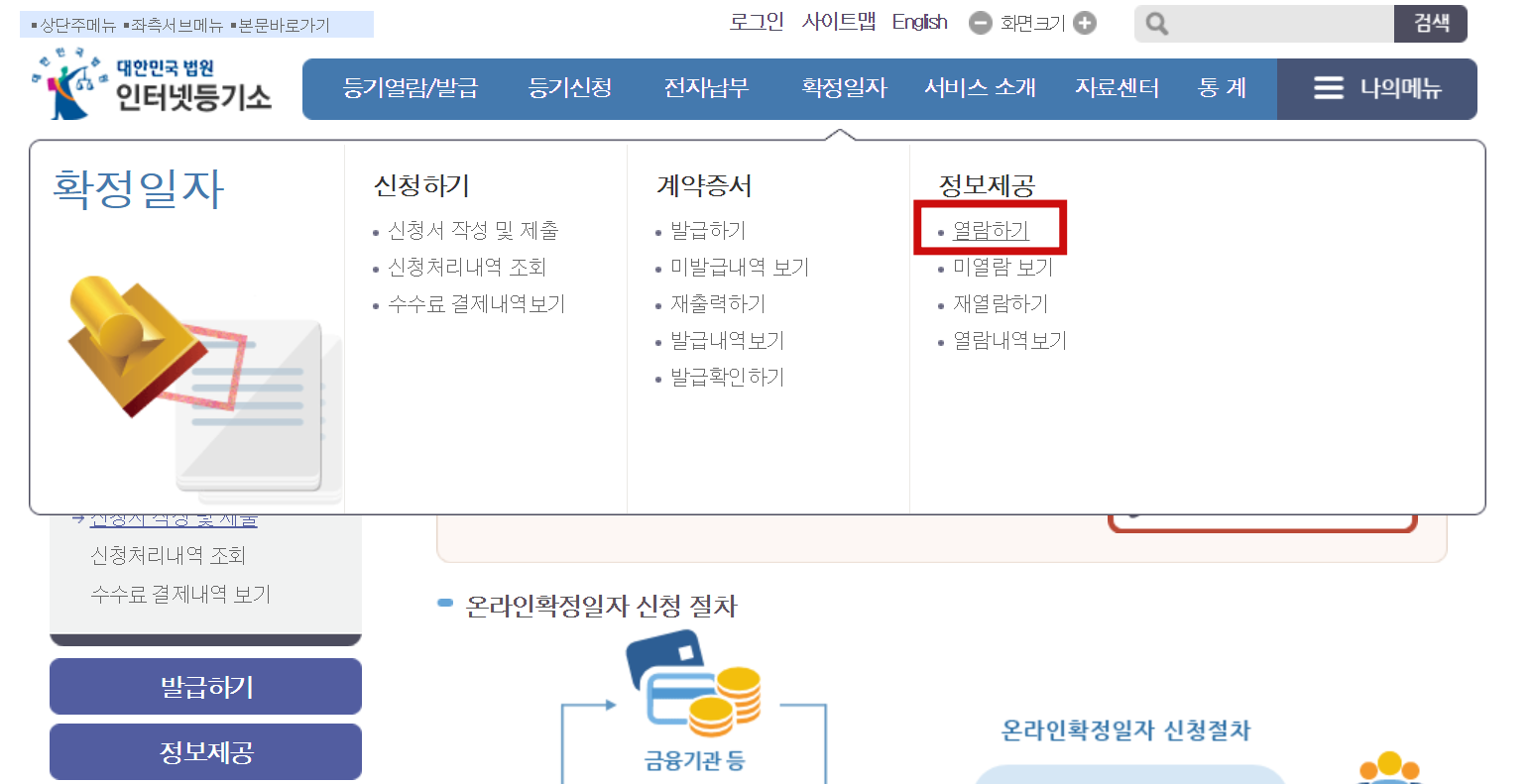Image resolution: width=1533 pixels, height=784 pixels.
Task: Open 확정일자 main menu
Action: tap(844, 88)
